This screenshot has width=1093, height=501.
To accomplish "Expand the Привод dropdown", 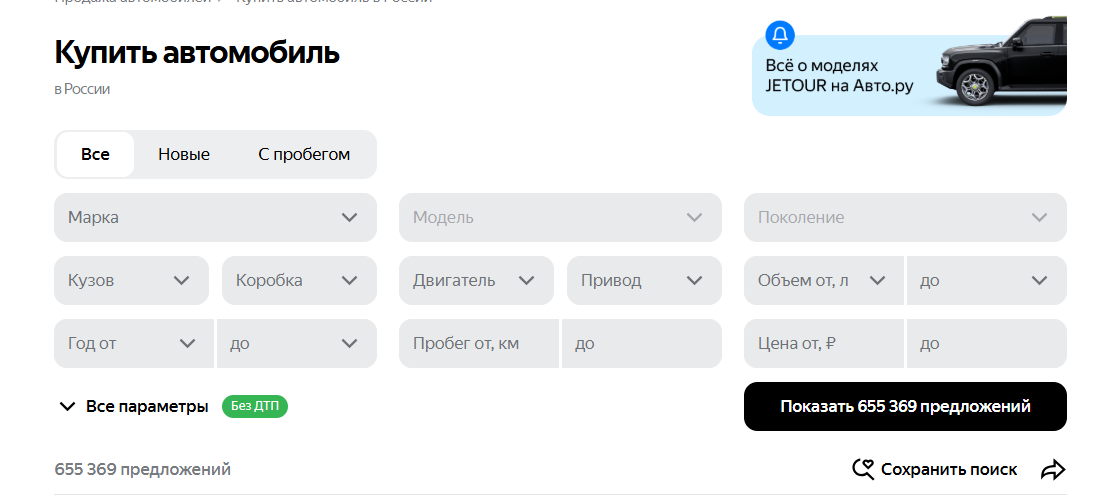I will (x=644, y=280).
